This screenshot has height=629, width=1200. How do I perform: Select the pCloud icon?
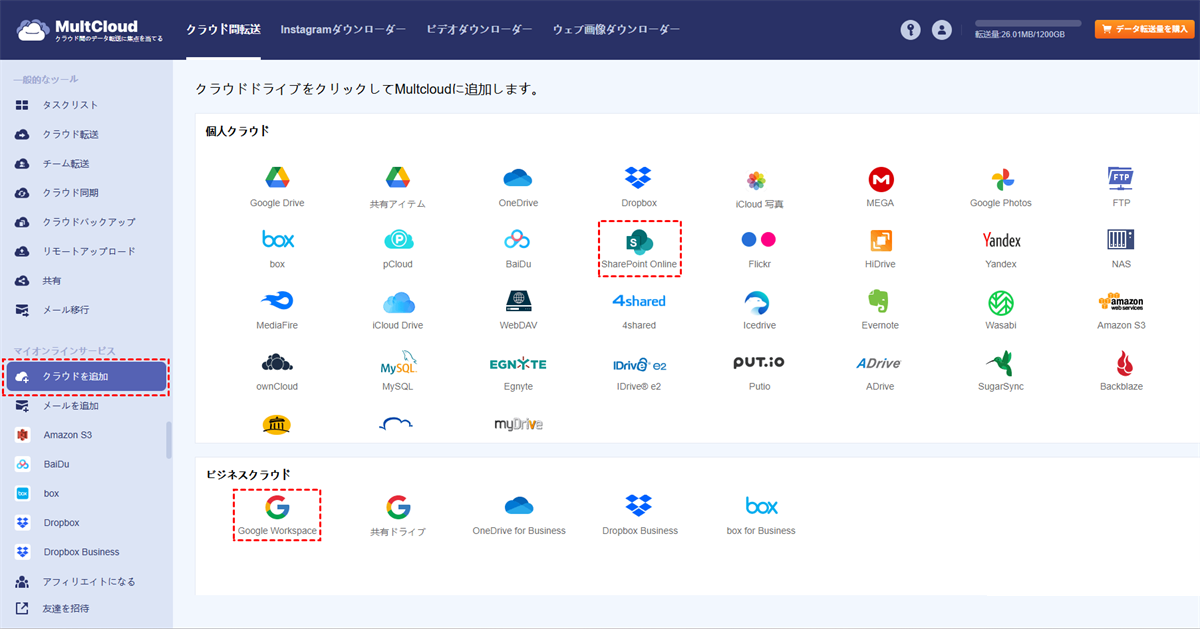click(x=398, y=243)
